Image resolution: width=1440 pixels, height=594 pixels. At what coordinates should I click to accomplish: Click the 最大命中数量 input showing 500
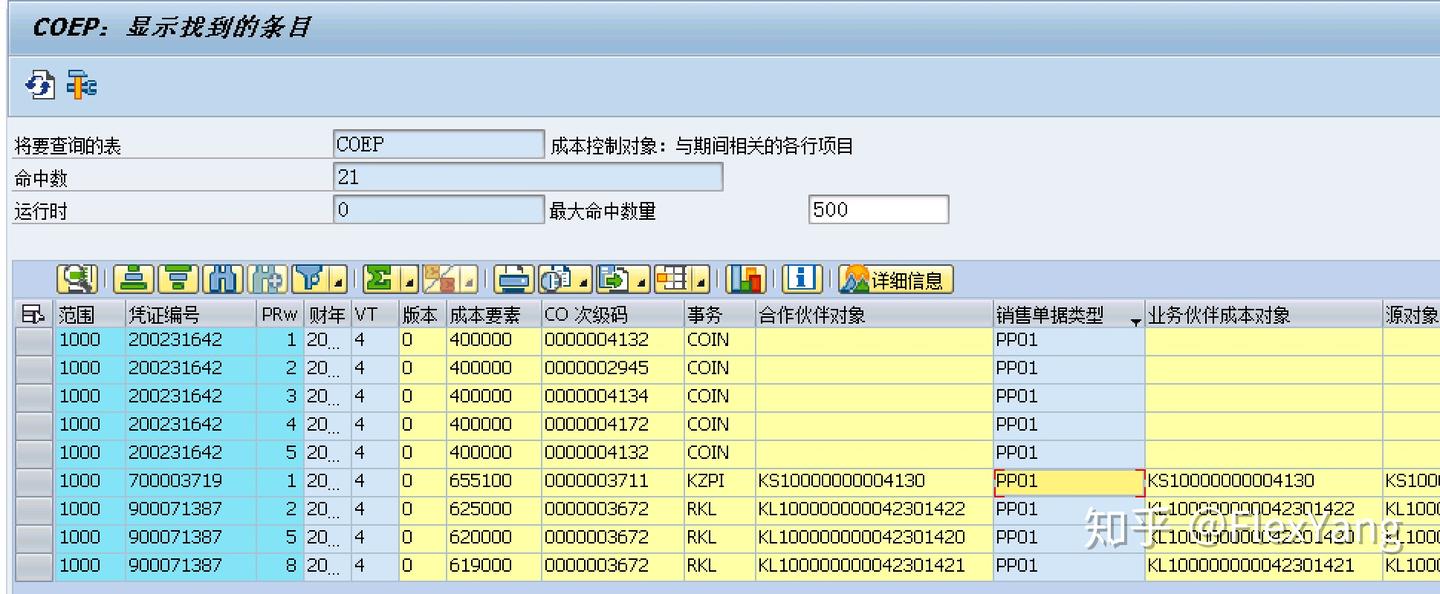click(876, 208)
